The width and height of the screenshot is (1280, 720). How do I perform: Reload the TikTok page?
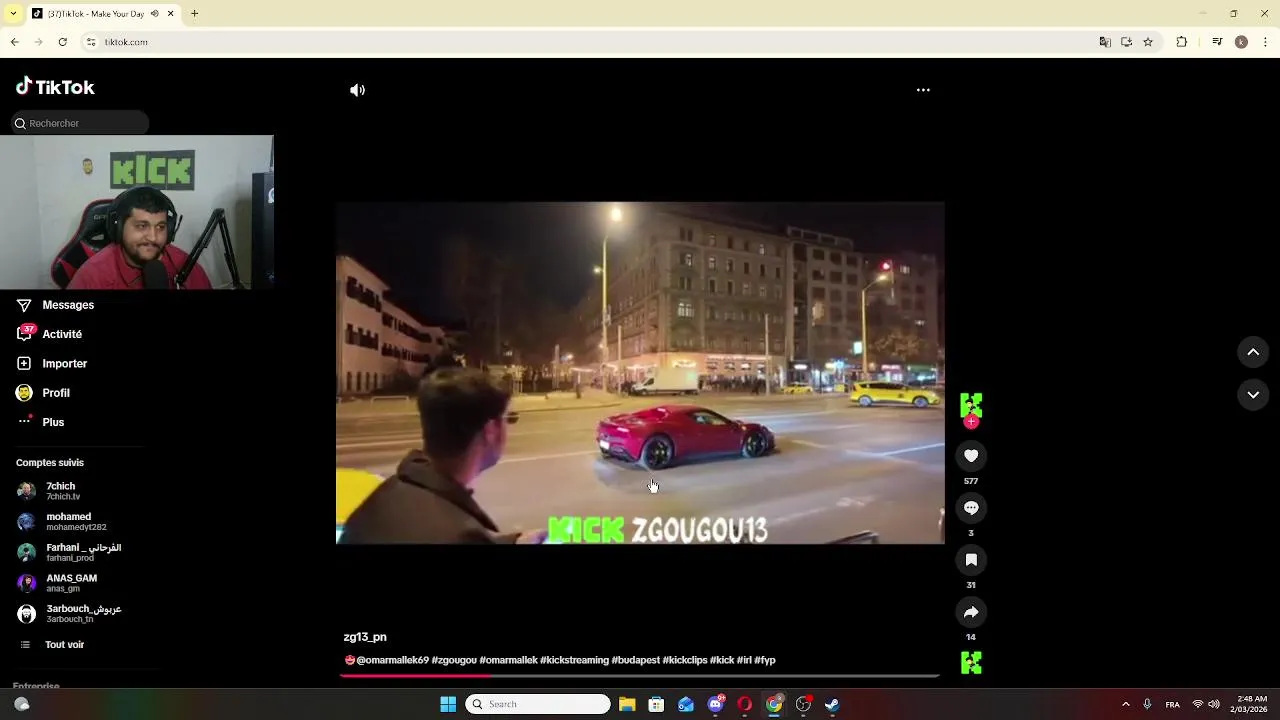coord(62,42)
